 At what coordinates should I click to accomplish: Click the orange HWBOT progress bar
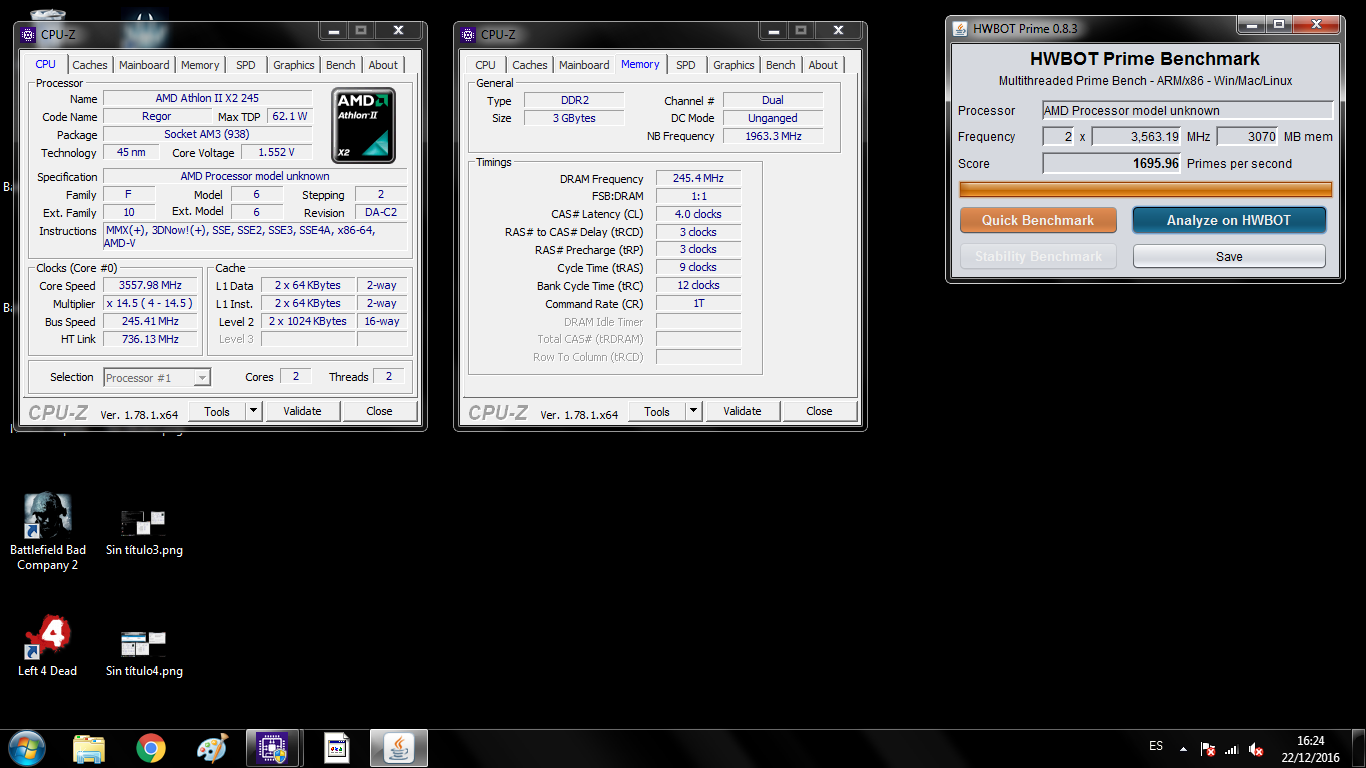pyautogui.click(x=1146, y=189)
